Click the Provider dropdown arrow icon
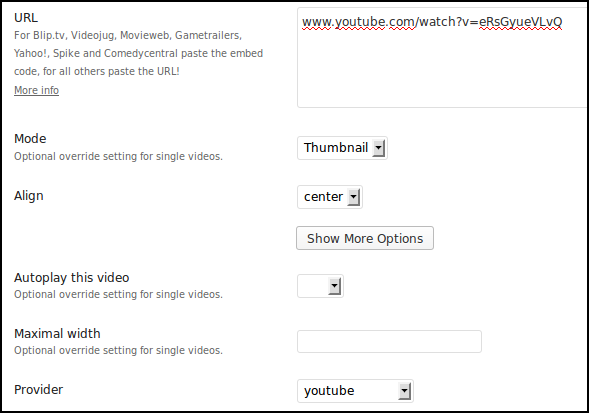This screenshot has width=589, height=413. click(404, 391)
